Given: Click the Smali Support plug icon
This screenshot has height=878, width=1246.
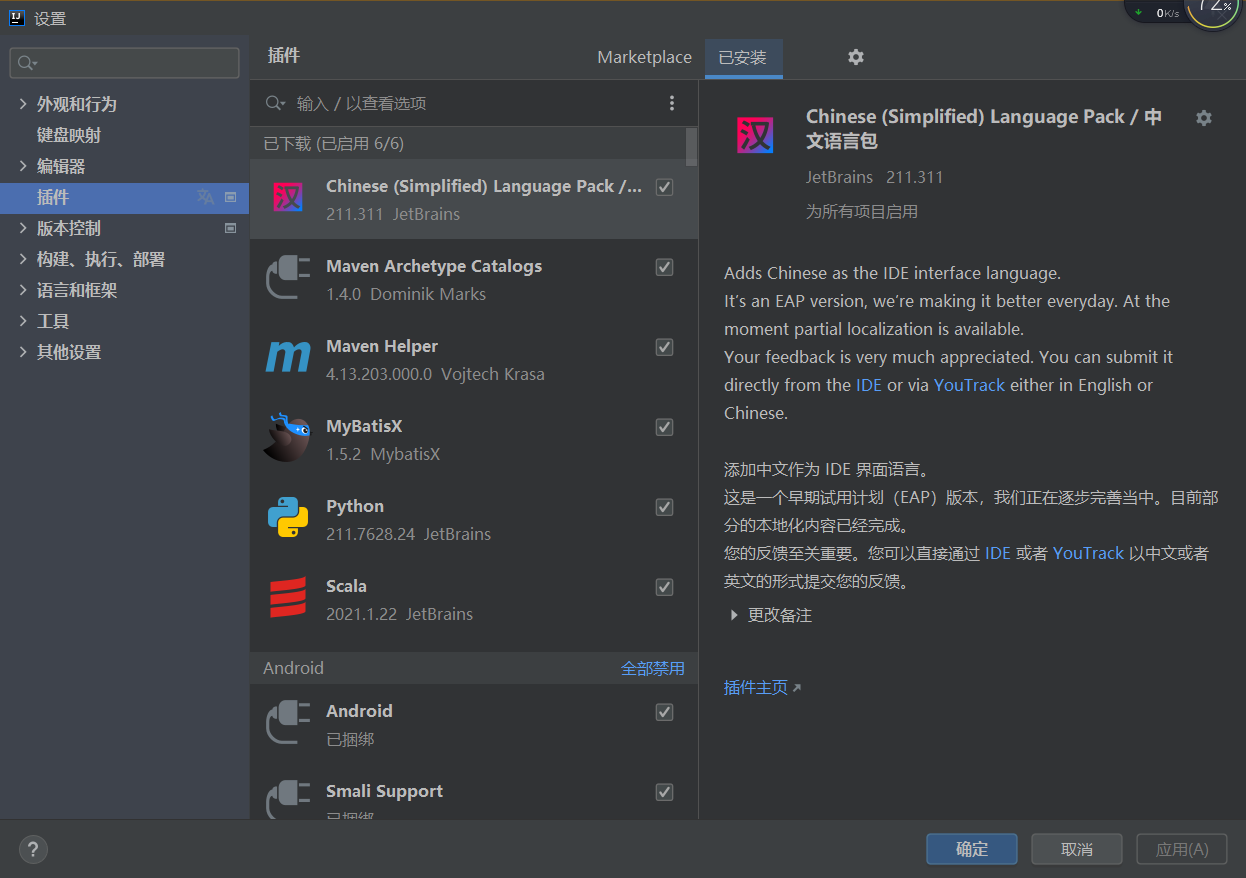Looking at the screenshot, I should pos(288,800).
